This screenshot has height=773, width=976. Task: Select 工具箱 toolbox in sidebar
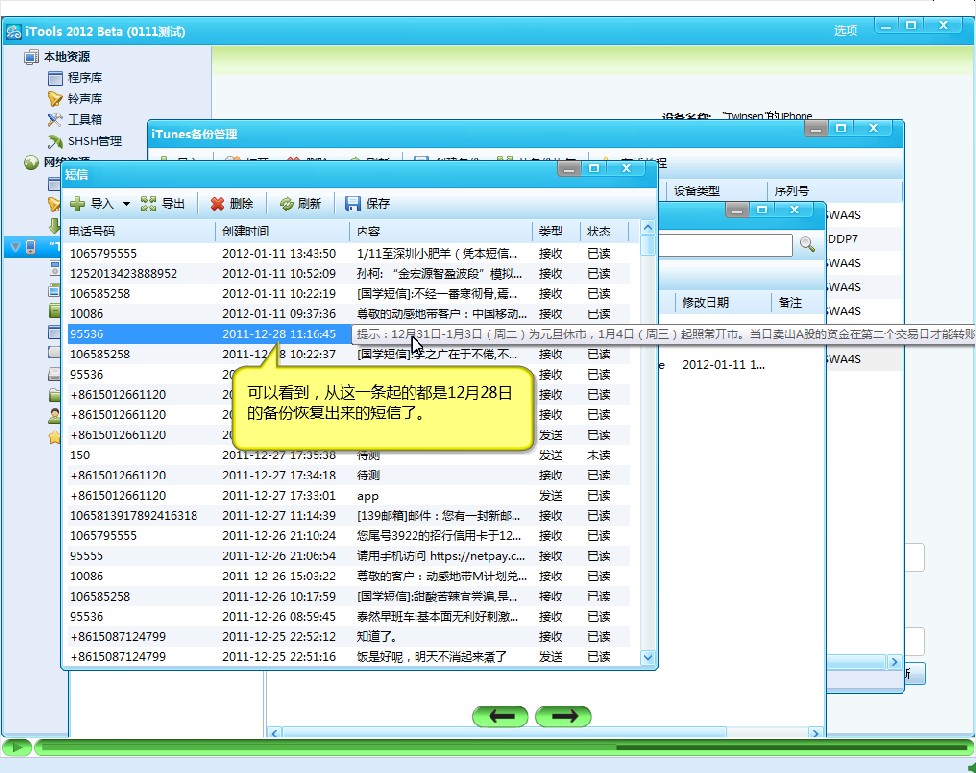pyautogui.click(x=84, y=120)
